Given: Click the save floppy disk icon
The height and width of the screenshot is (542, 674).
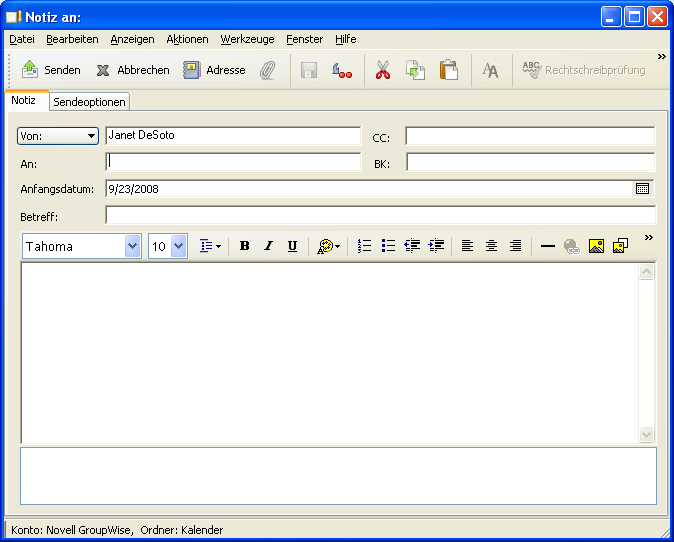Looking at the screenshot, I should pos(309,70).
